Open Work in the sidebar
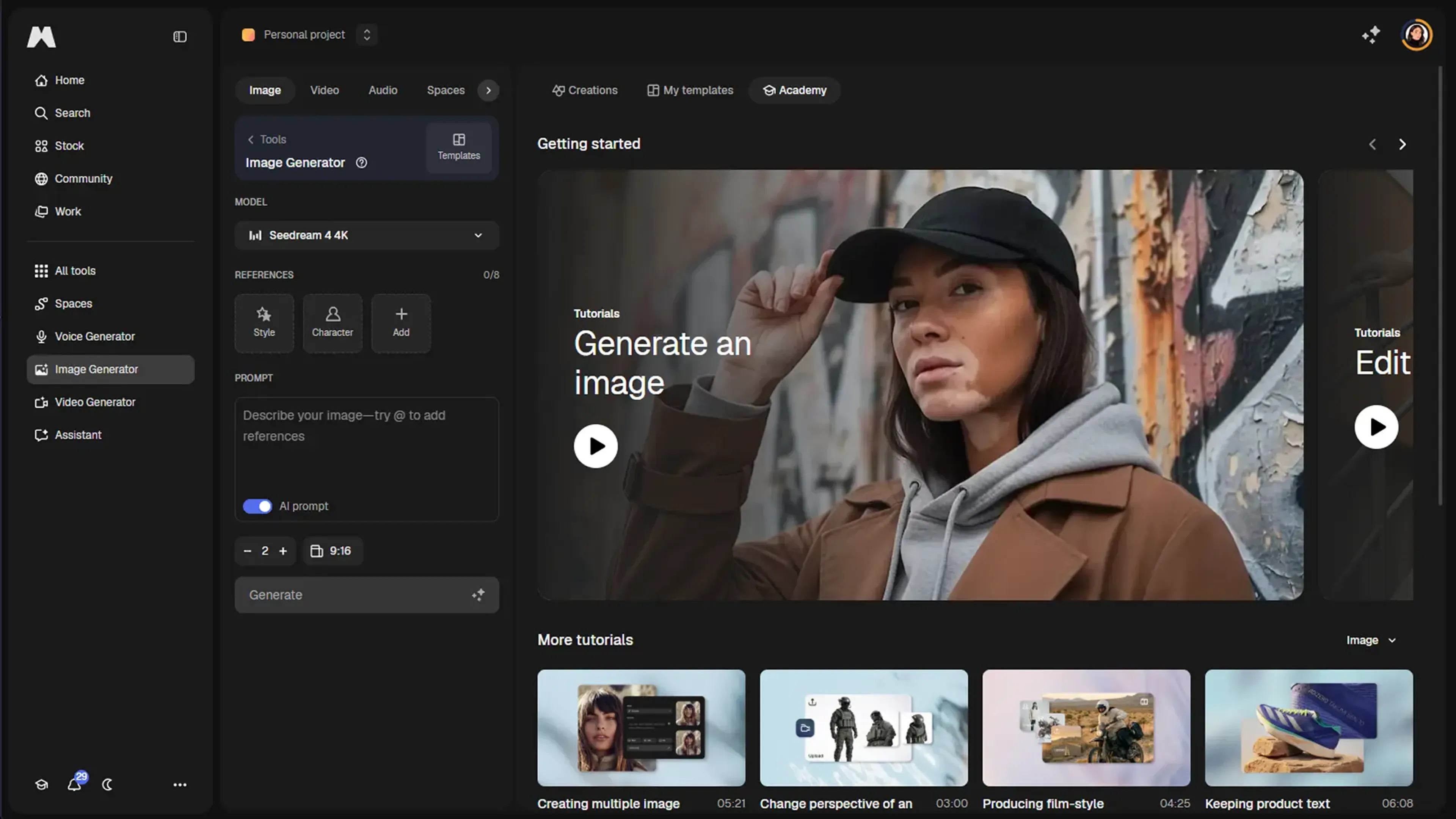Viewport: 1456px width, 819px height. (111, 212)
